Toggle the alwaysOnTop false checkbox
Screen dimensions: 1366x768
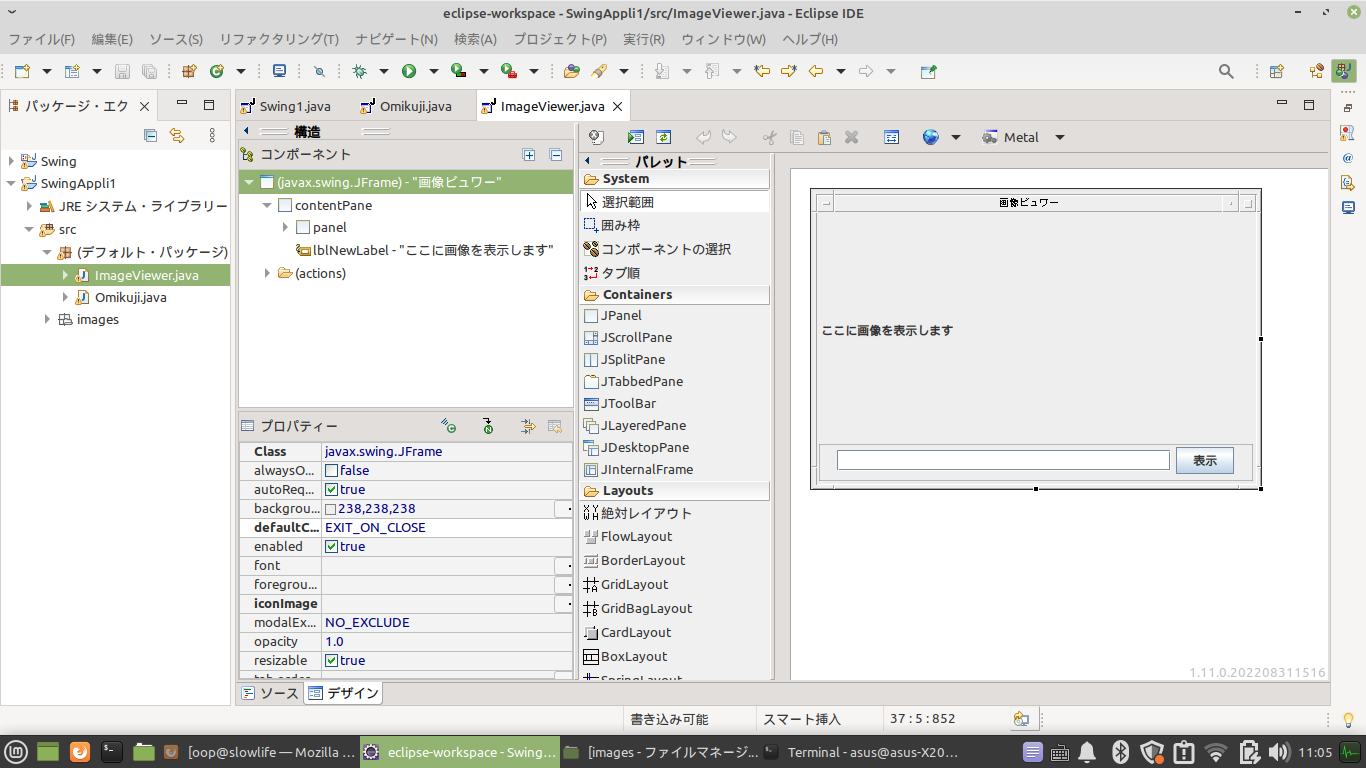pyautogui.click(x=332, y=471)
